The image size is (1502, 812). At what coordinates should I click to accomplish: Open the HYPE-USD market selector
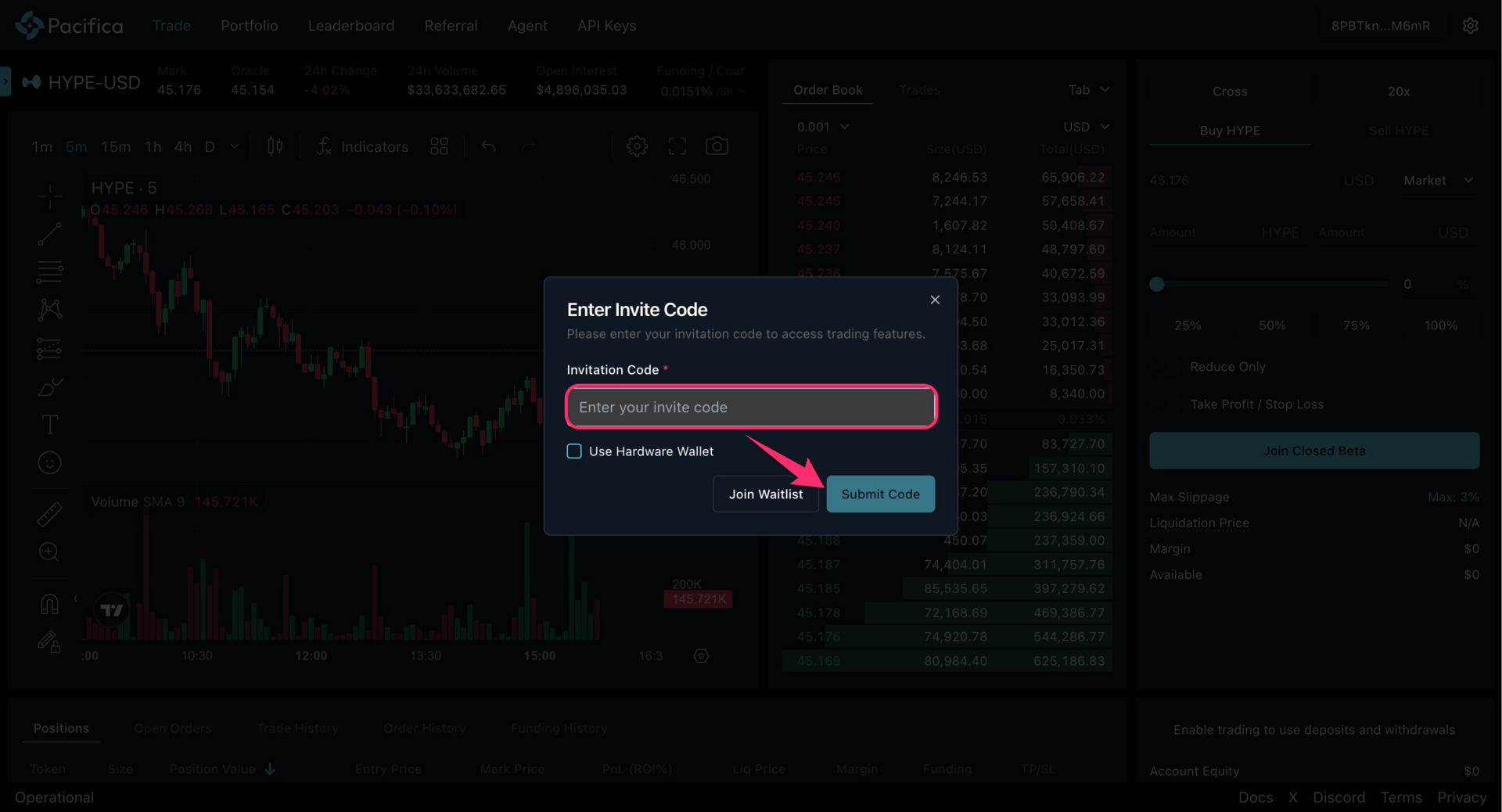tap(81, 83)
